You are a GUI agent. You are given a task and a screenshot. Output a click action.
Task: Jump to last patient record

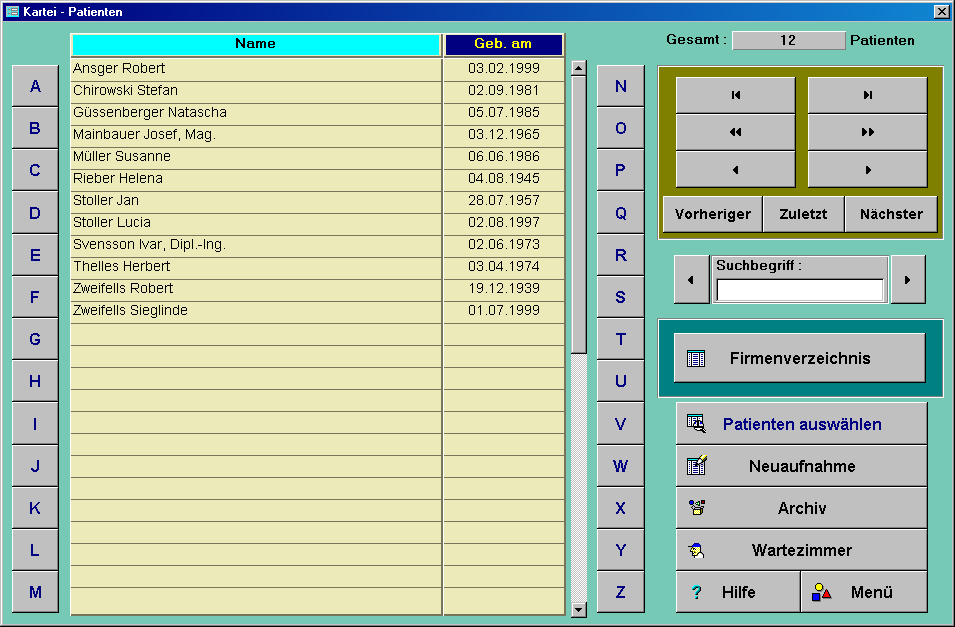point(867,95)
